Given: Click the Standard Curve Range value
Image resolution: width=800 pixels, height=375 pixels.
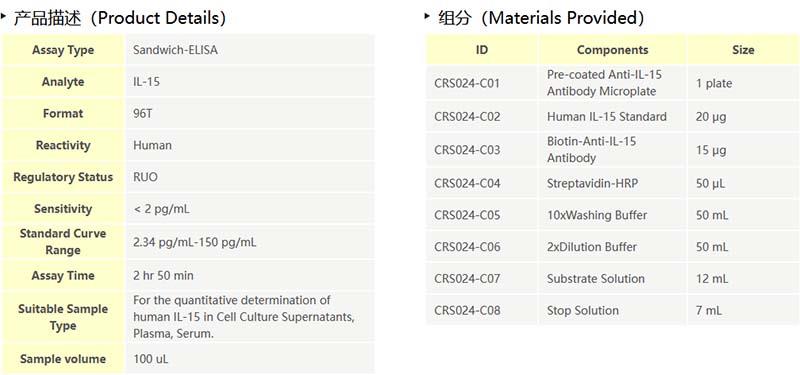Looking at the screenshot, I should coord(195,242).
